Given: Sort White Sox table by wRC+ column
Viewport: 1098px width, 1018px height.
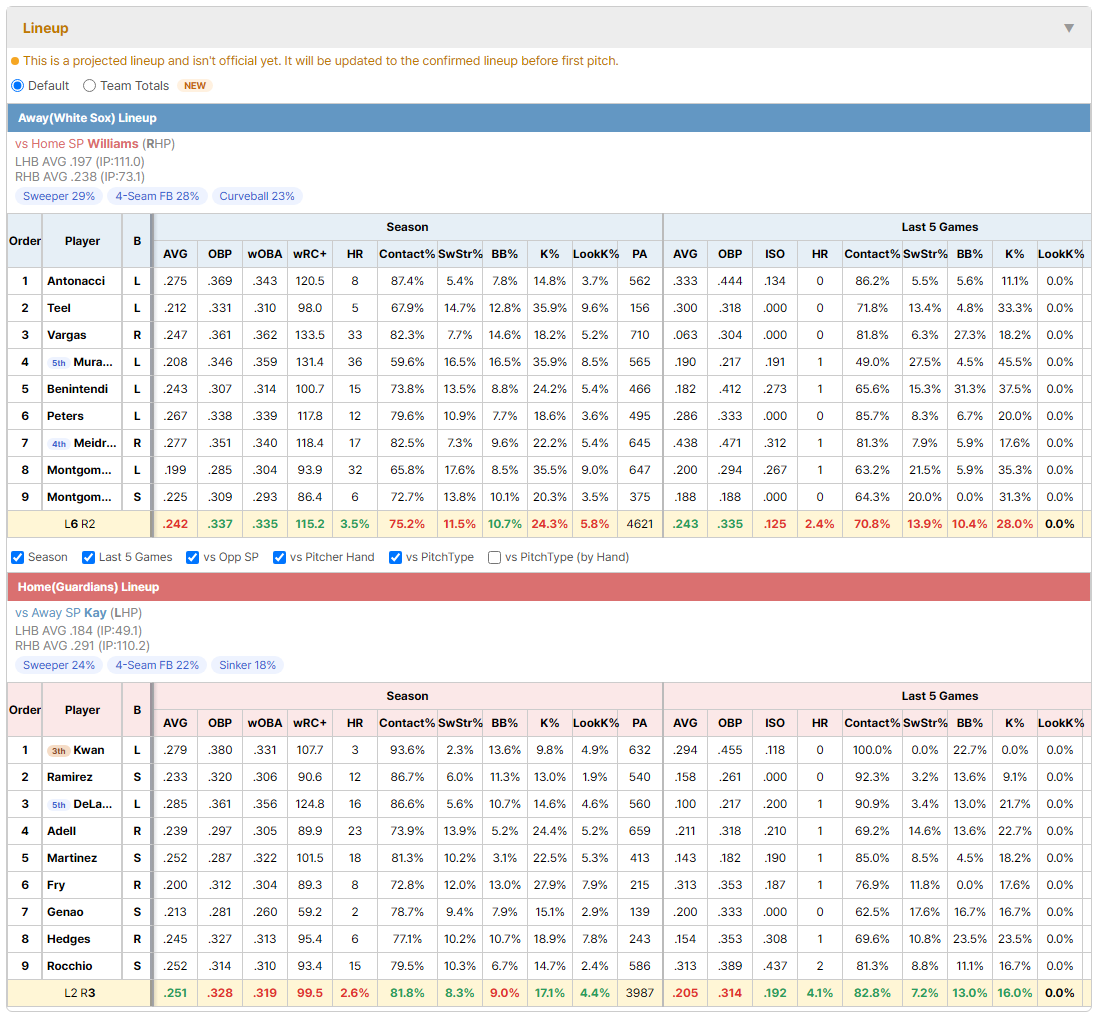Looking at the screenshot, I should pos(310,254).
